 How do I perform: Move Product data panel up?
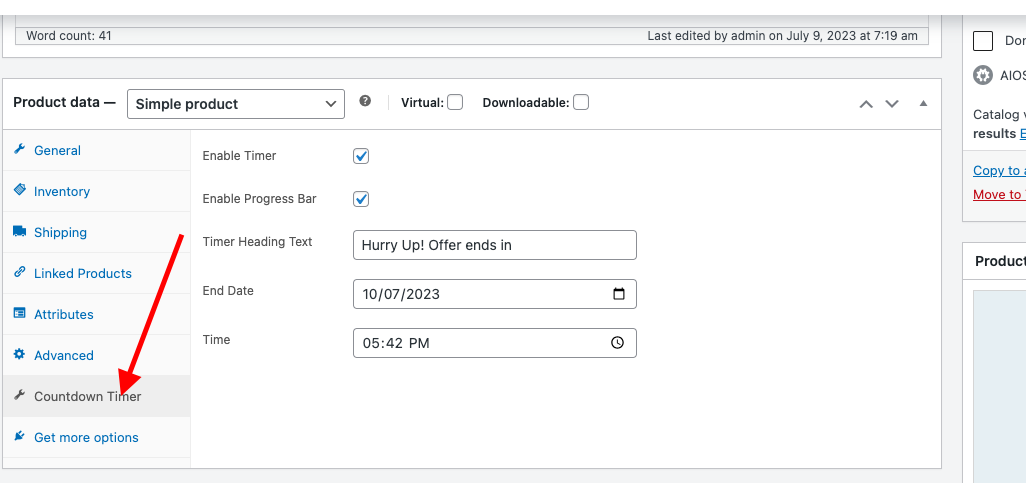click(866, 104)
